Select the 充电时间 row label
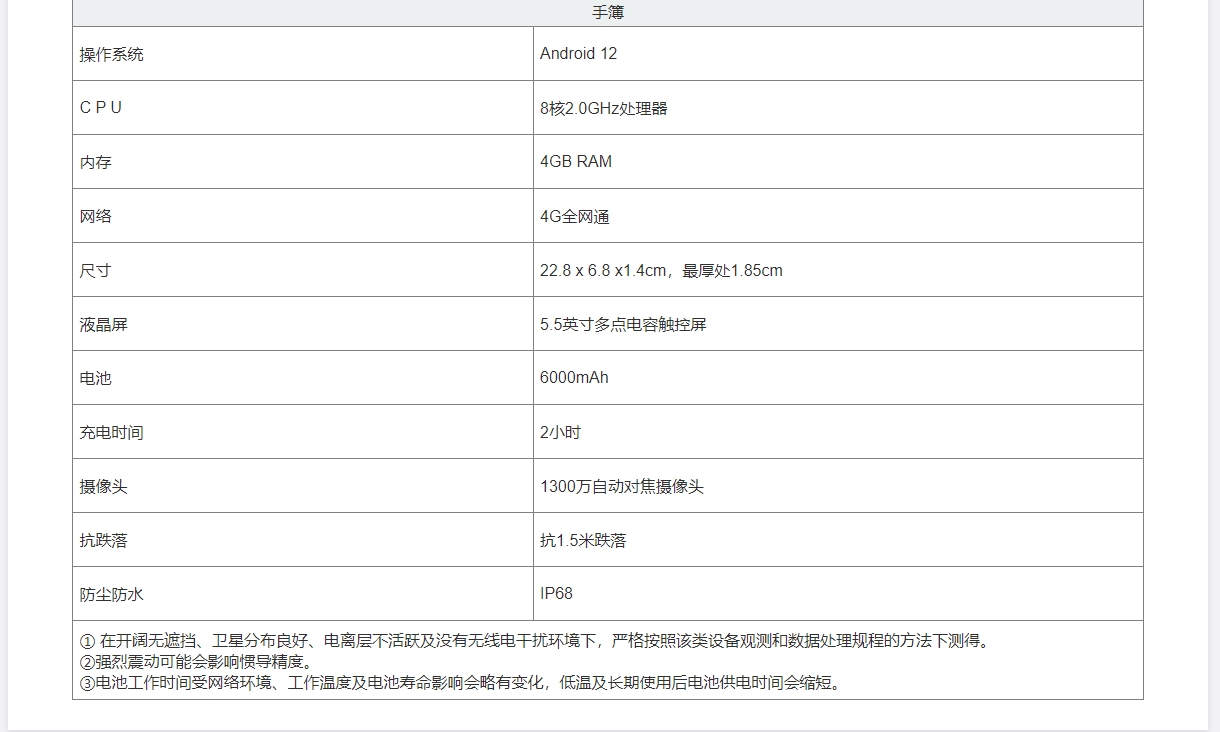1220x732 pixels. pos(112,432)
